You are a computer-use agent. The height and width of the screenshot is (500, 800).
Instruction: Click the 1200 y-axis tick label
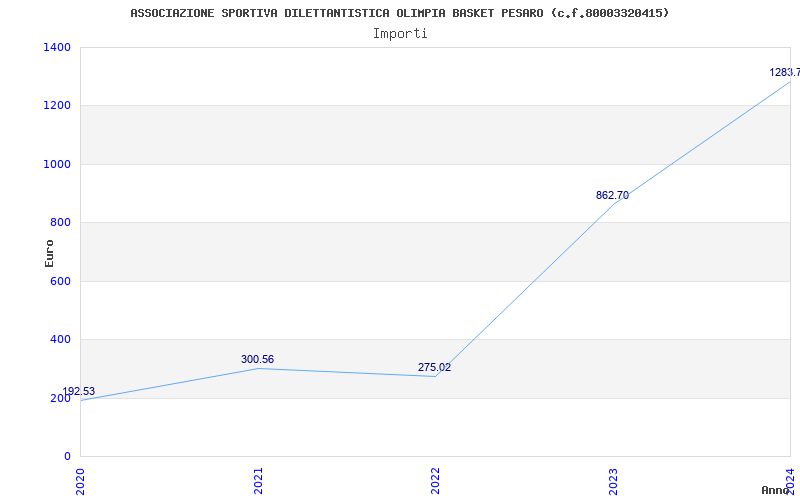(x=57, y=106)
